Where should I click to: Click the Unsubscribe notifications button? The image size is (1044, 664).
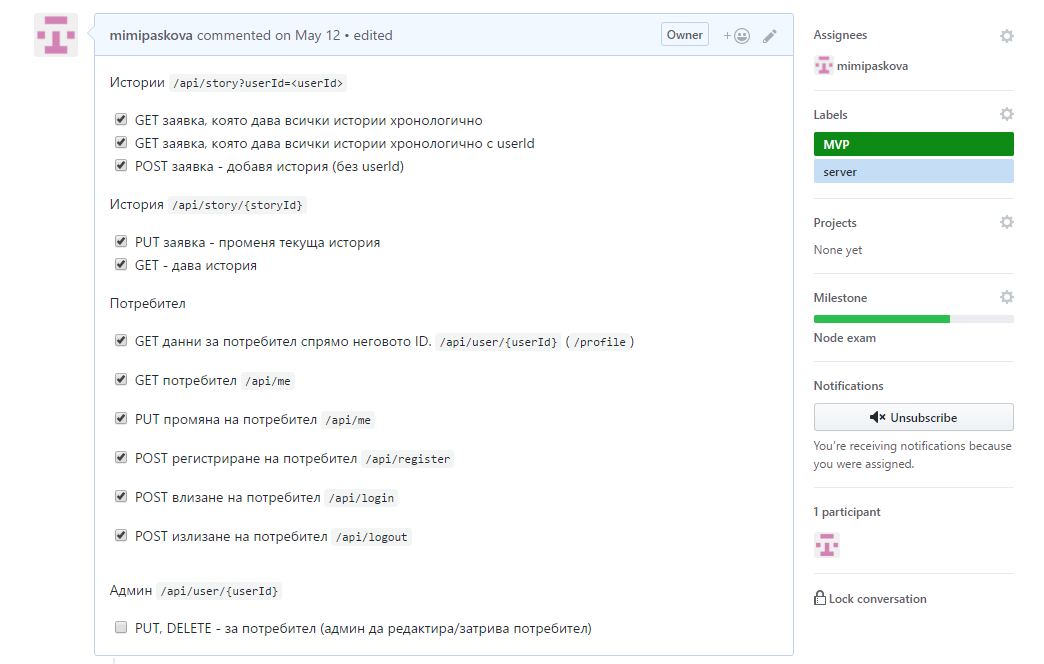click(913, 417)
